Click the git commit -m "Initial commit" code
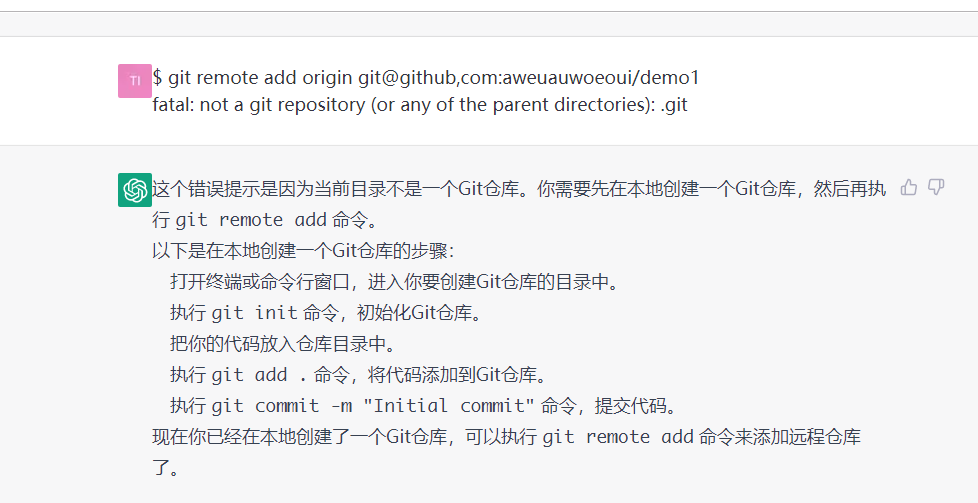This screenshot has width=978, height=503. click(x=373, y=406)
